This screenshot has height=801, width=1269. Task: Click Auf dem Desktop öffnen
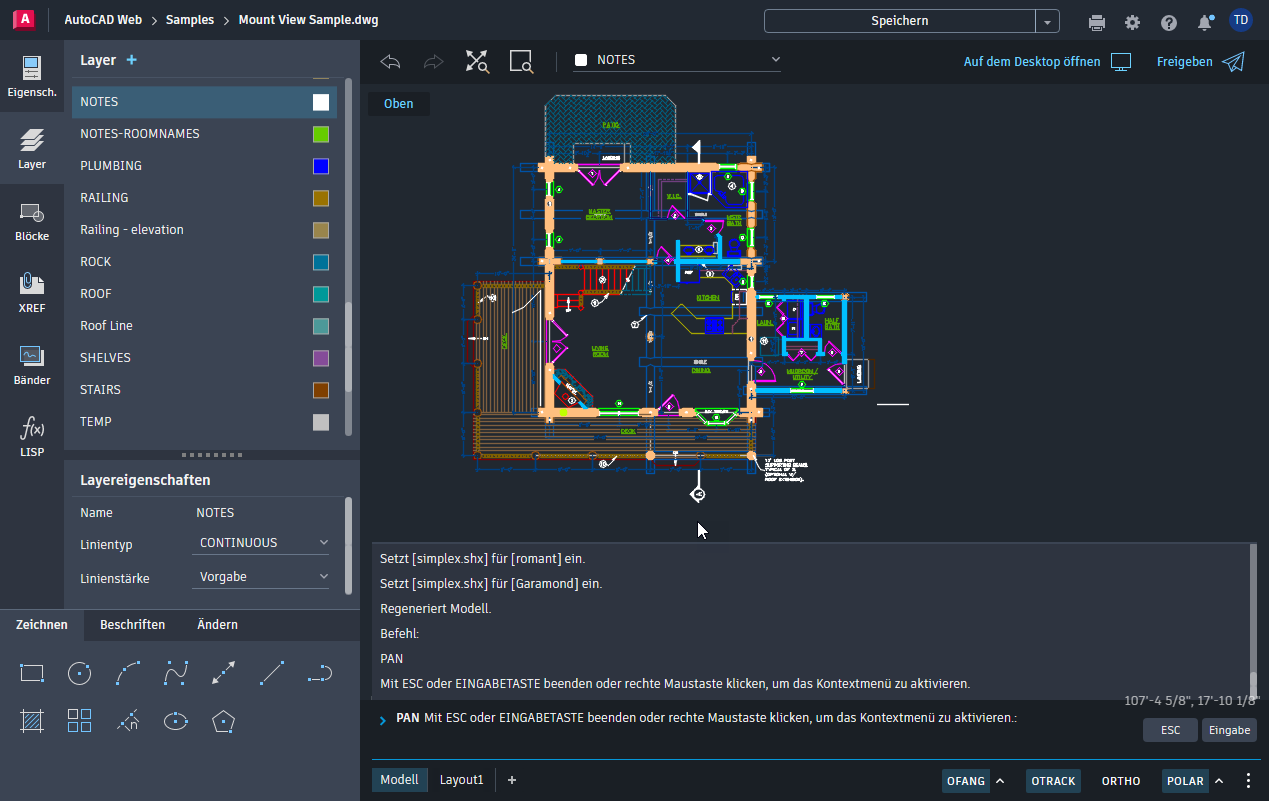tap(1047, 62)
